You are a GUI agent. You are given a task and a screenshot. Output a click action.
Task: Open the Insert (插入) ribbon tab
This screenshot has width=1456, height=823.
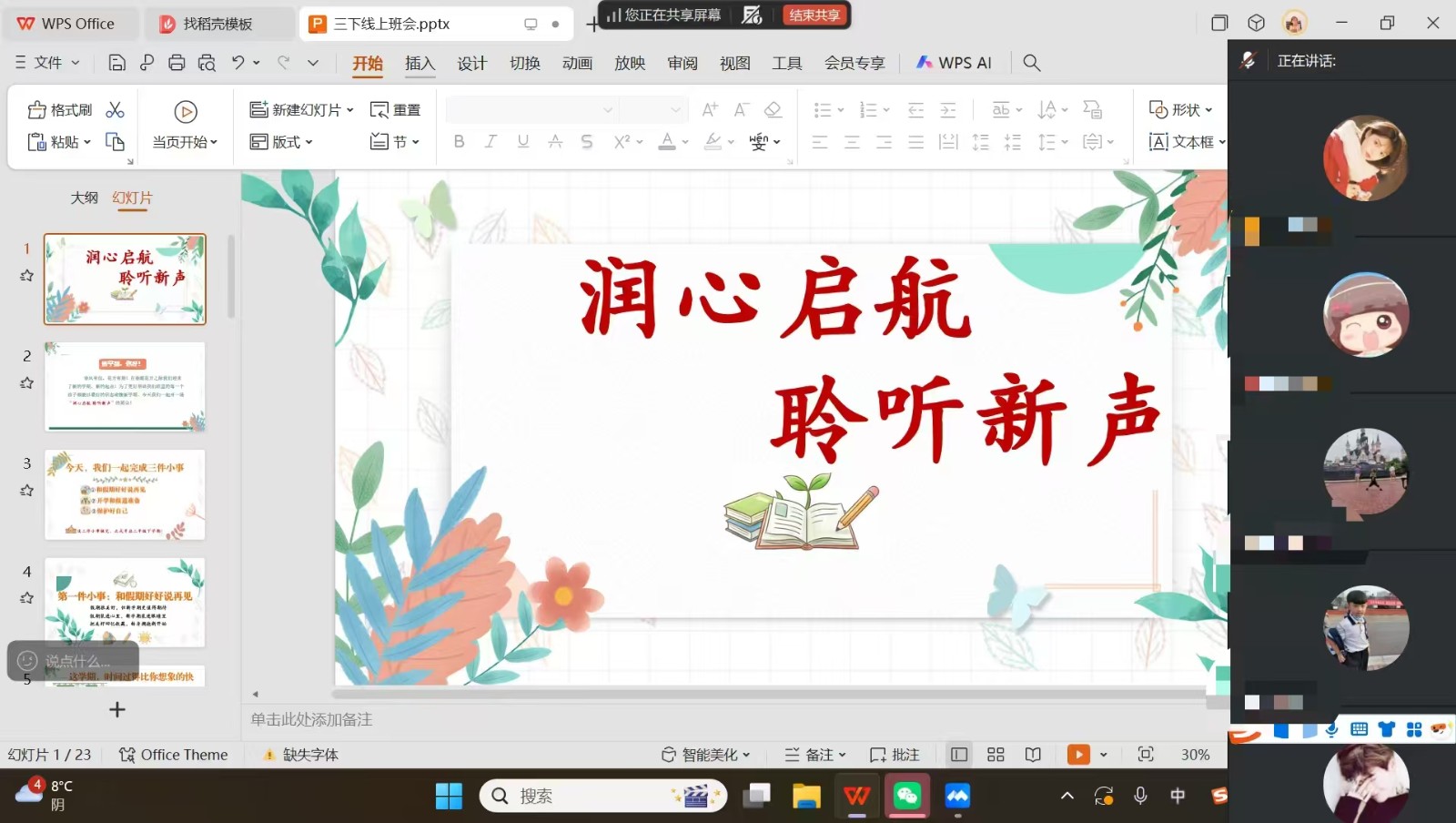[420, 63]
